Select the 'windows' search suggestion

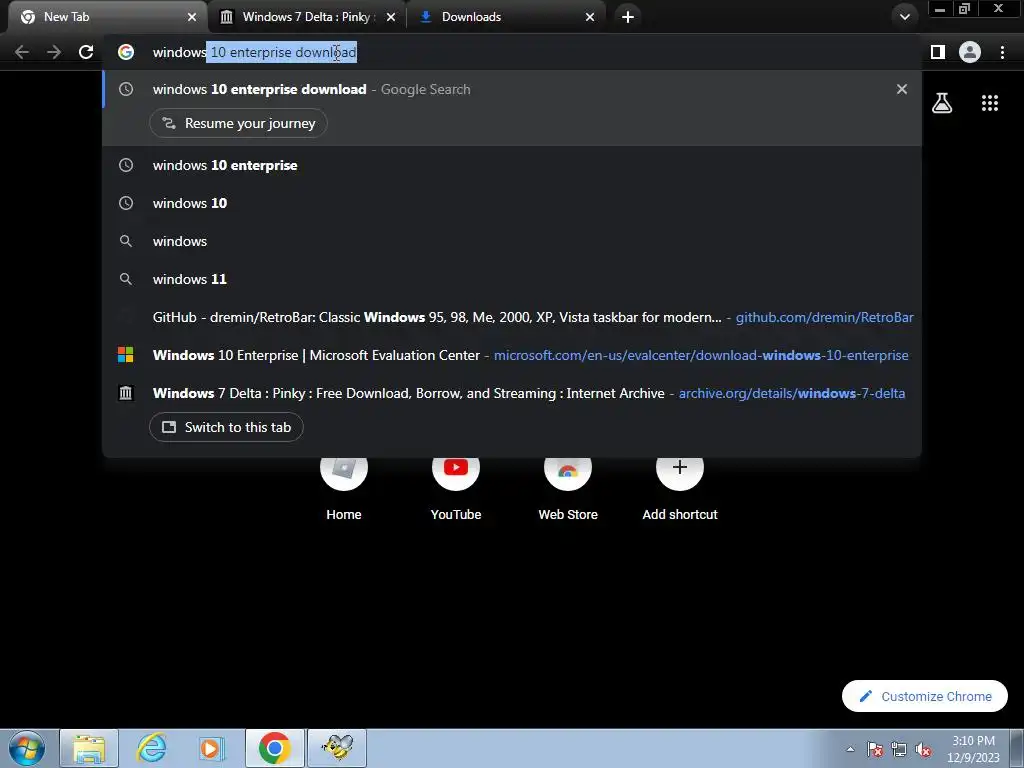[512, 241]
